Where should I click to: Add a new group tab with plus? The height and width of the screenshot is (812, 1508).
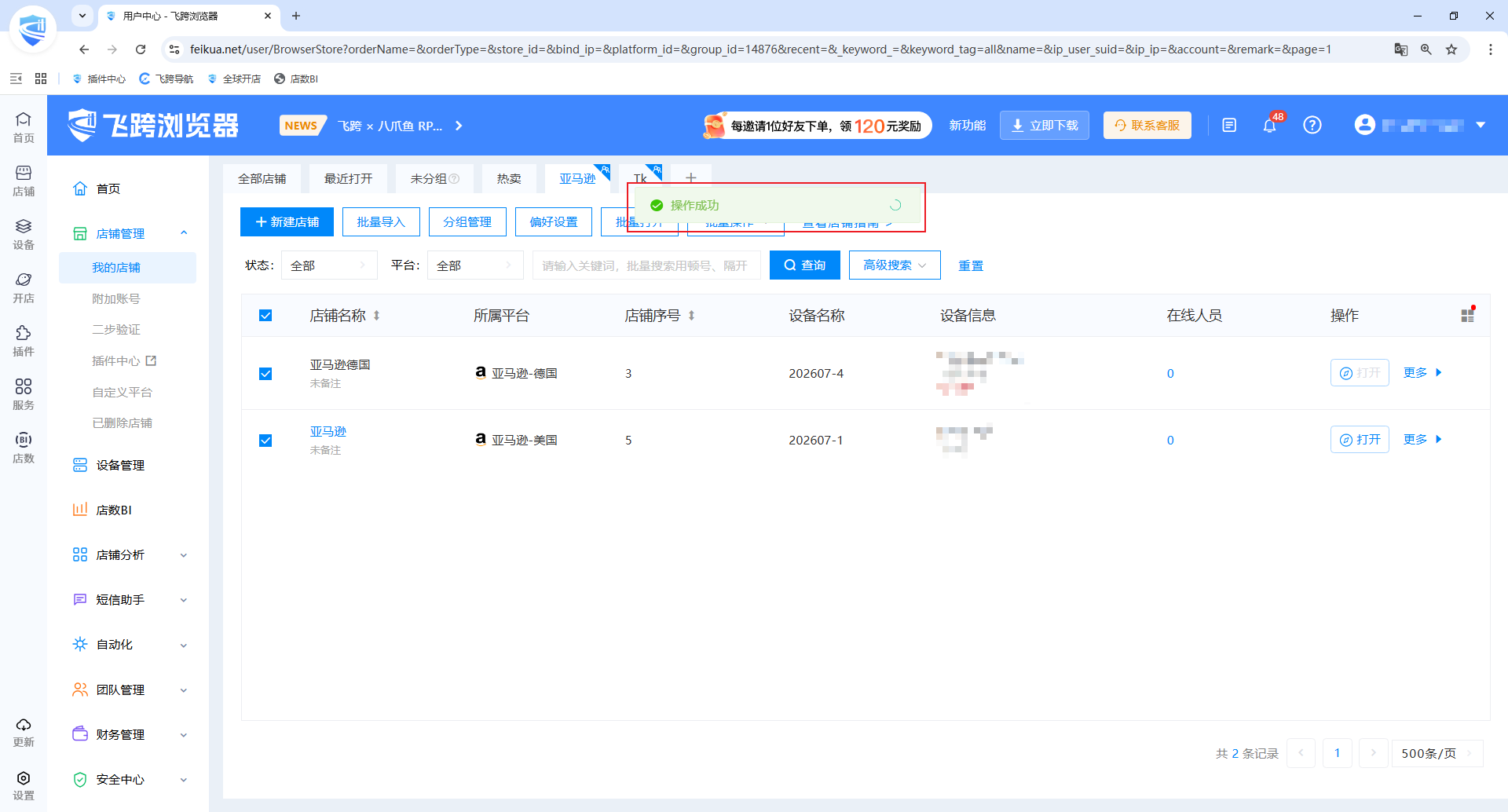tap(691, 178)
